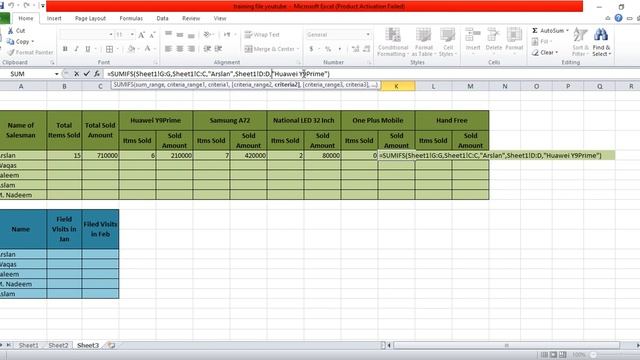Click inside the formula bar text
640x360 pixels.
(x=218, y=74)
